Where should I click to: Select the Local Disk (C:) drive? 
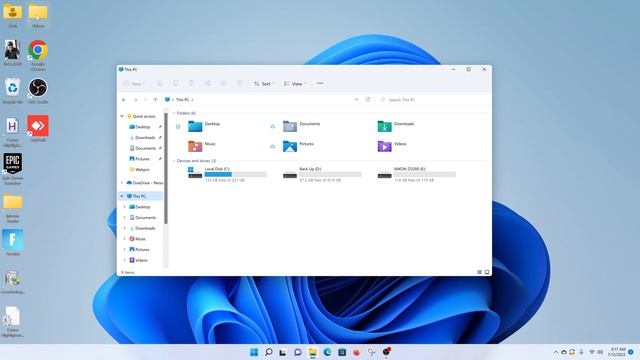pos(227,174)
